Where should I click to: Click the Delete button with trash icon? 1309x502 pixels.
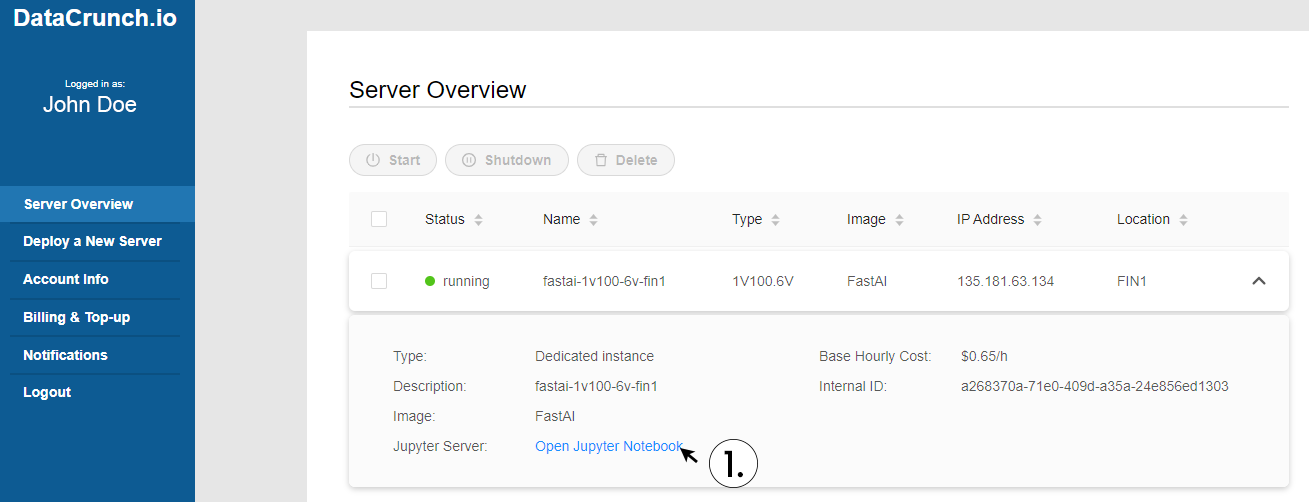[626, 160]
